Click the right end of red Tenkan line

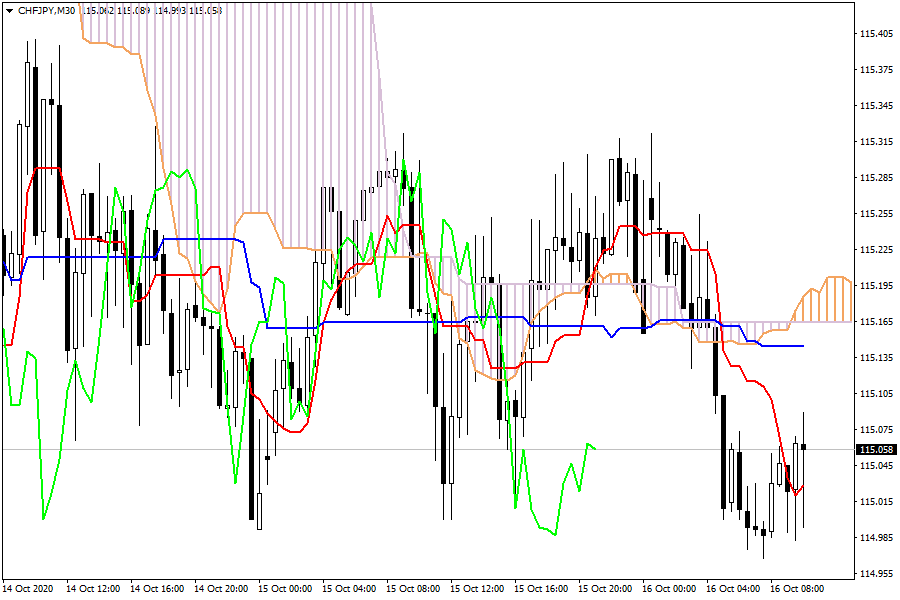[802, 487]
